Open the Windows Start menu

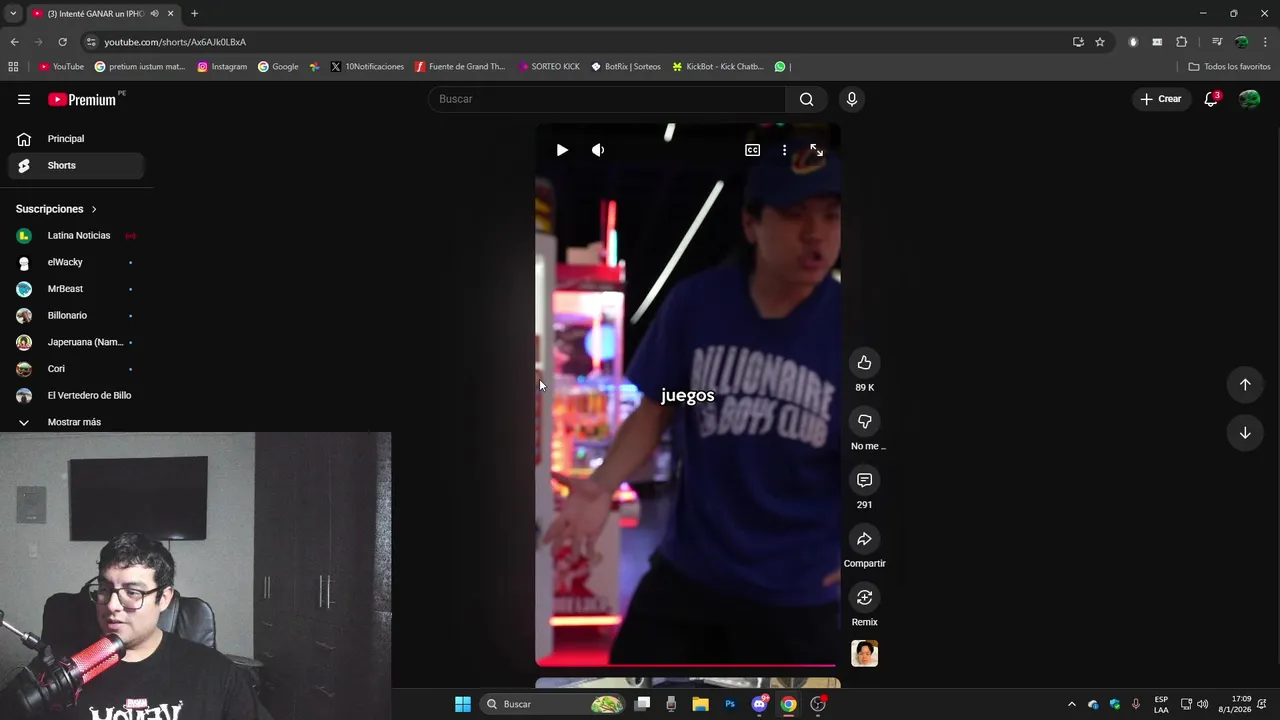(x=463, y=704)
